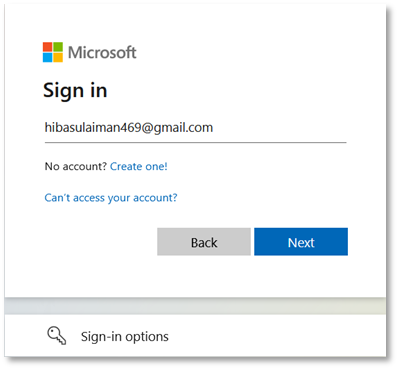Click the Sign in heading
Screen dimensions: 398x369
(75, 90)
